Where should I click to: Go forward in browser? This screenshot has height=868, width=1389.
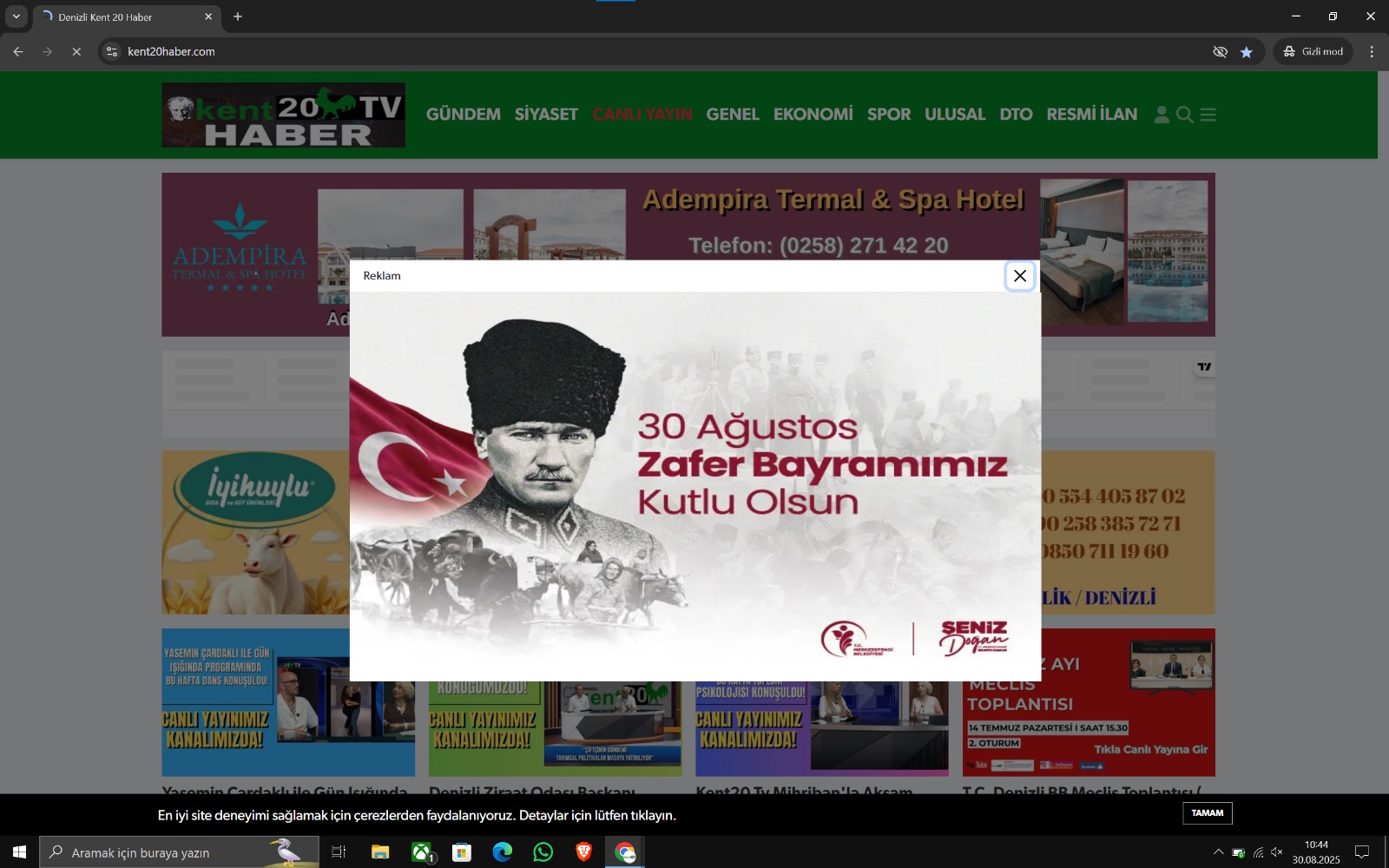(x=47, y=52)
